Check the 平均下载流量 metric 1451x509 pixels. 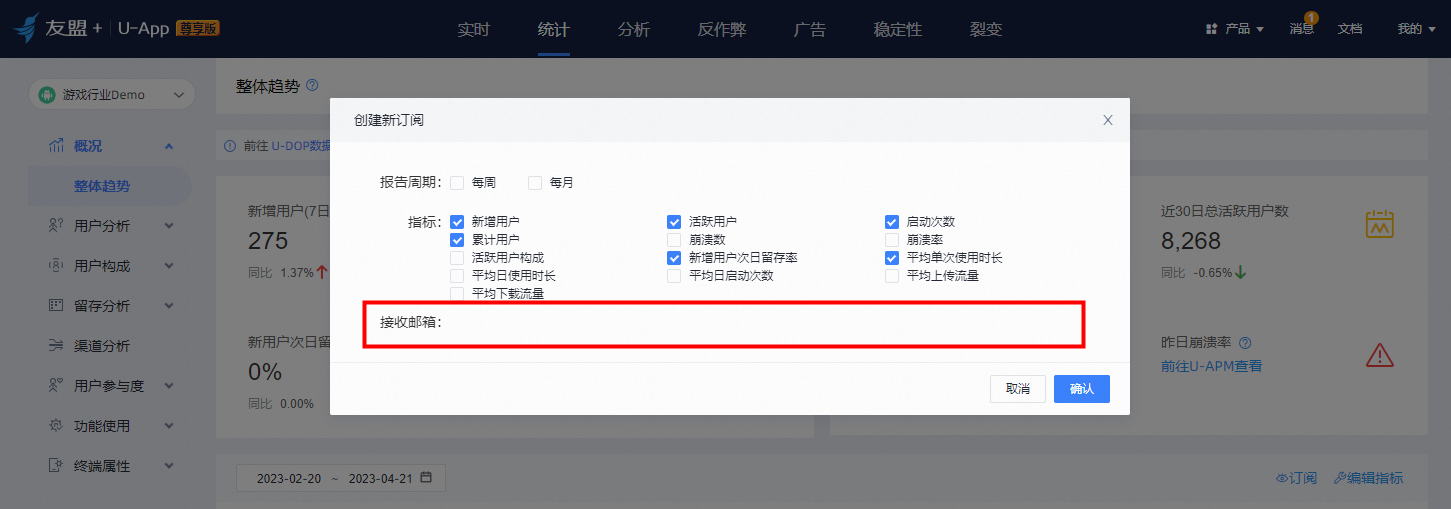click(x=457, y=294)
